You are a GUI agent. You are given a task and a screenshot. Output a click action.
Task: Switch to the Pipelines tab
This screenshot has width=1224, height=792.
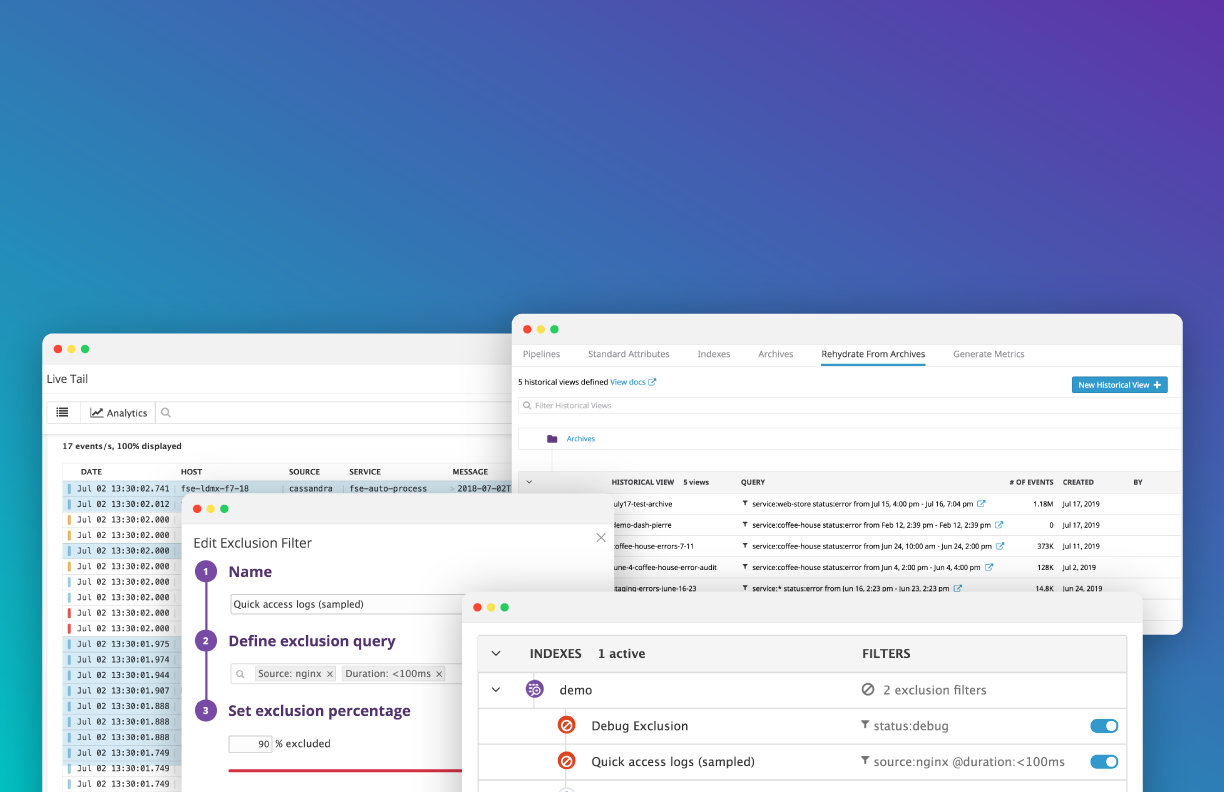click(x=541, y=354)
